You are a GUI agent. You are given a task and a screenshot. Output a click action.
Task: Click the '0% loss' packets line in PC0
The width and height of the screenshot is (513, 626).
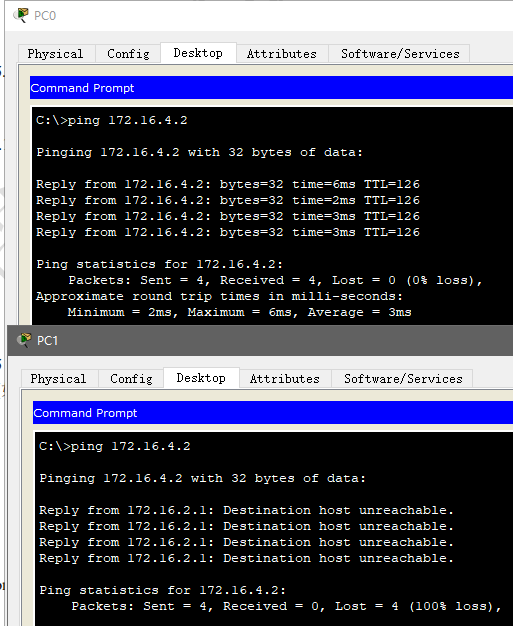click(275, 280)
